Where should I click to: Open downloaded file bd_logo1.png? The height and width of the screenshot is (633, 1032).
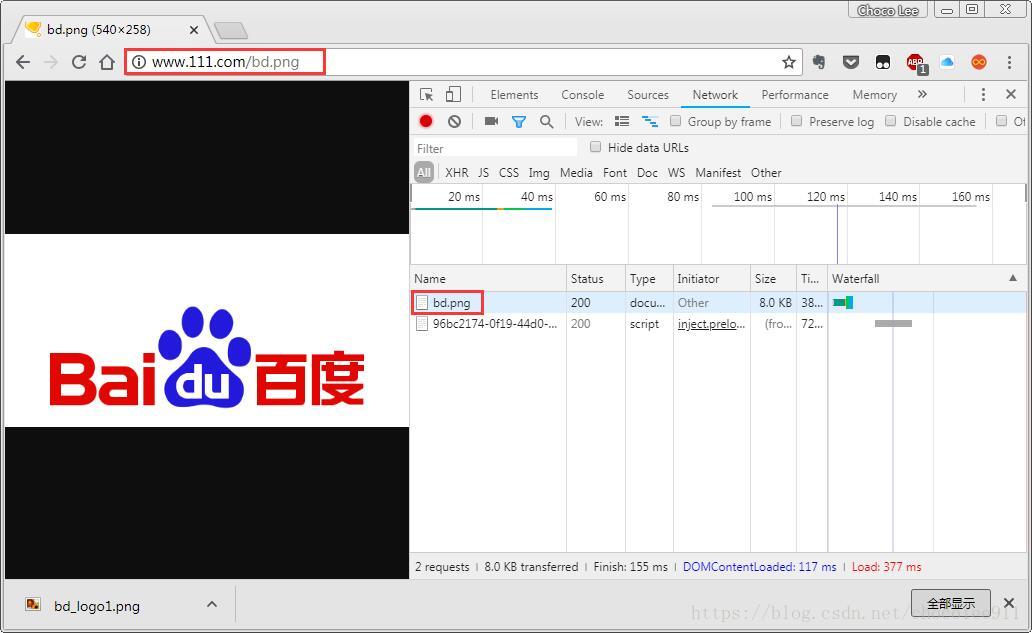pyautogui.click(x=97, y=606)
